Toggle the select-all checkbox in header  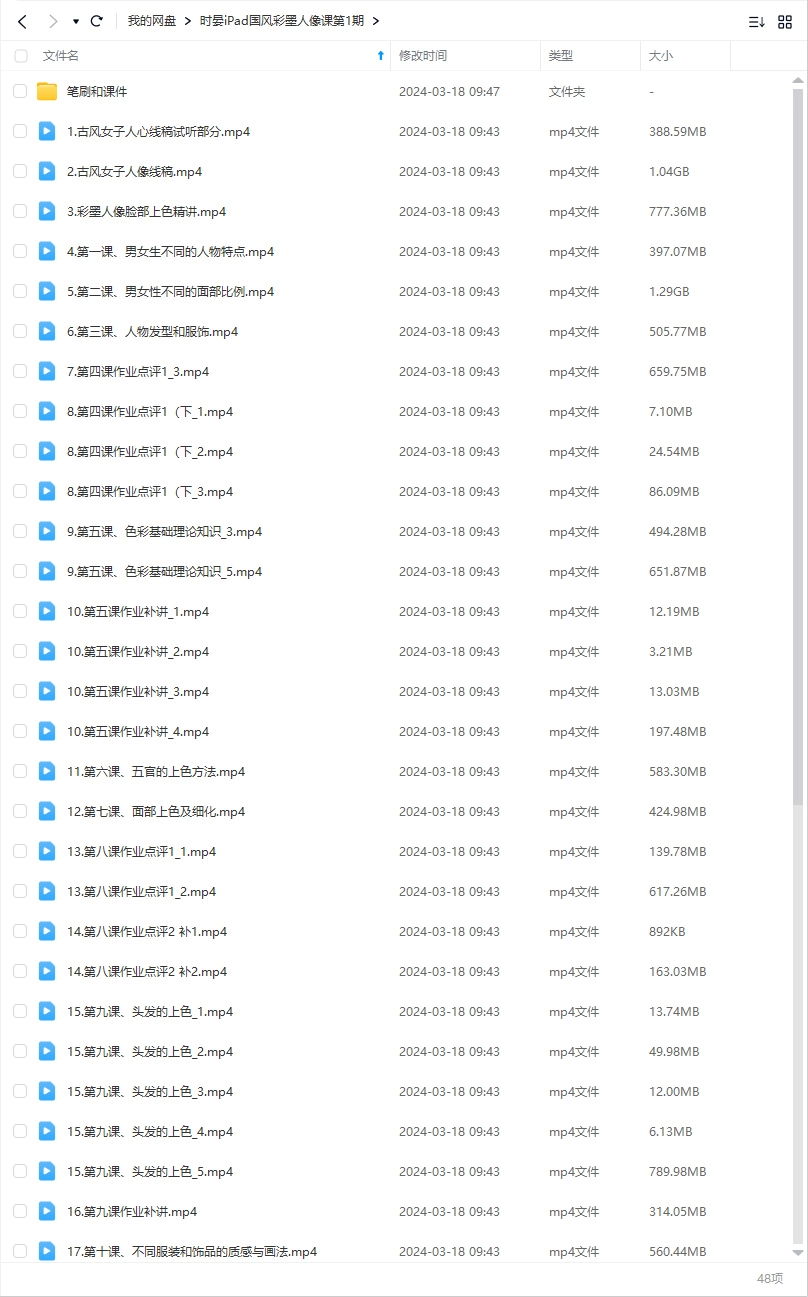click(21, 56)
